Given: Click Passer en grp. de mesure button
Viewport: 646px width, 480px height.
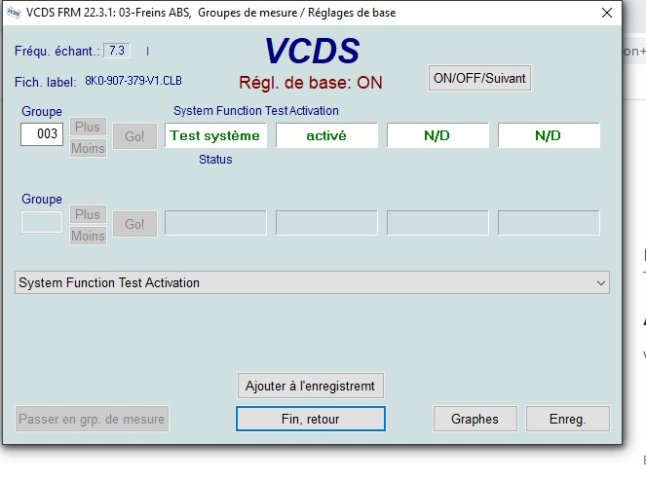Looking at the screenshot, I should tap(92, 419).
